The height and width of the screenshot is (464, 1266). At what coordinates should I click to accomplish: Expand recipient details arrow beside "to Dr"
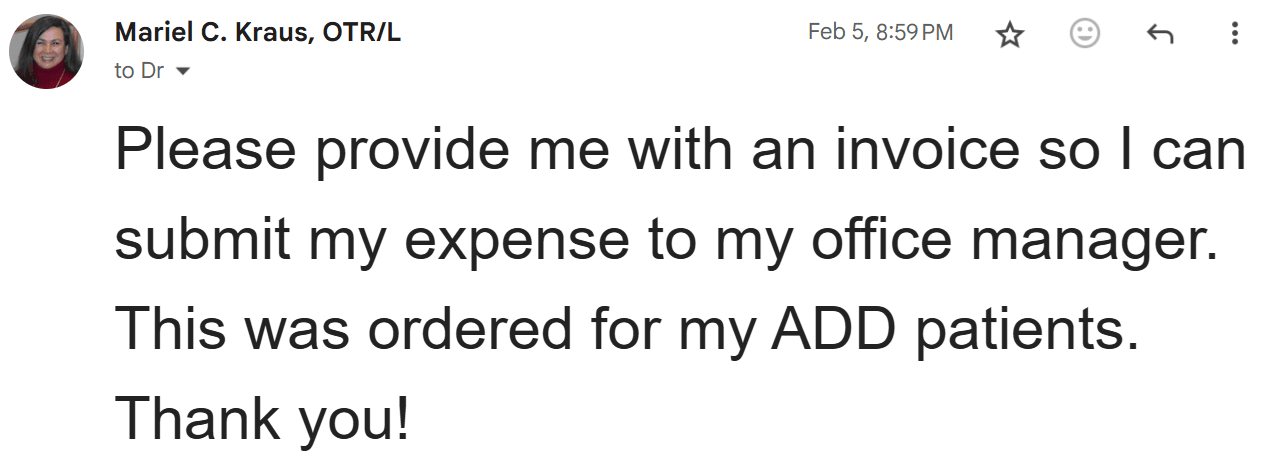tap(182, 72)
